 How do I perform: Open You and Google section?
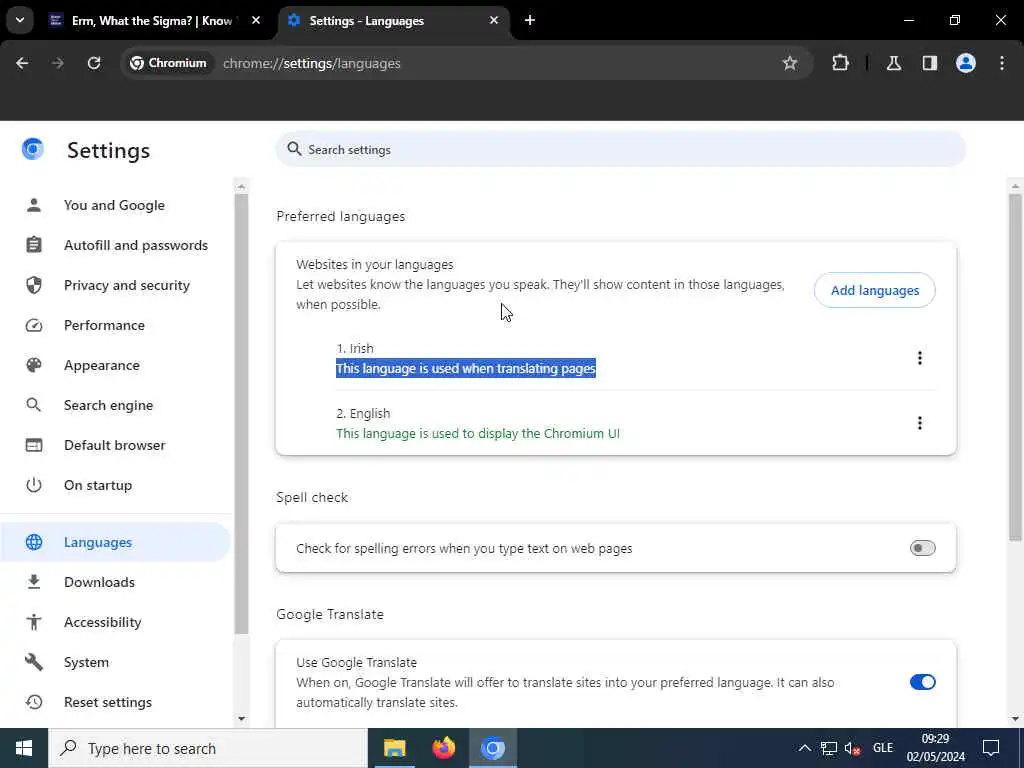[x=115, y=205]
